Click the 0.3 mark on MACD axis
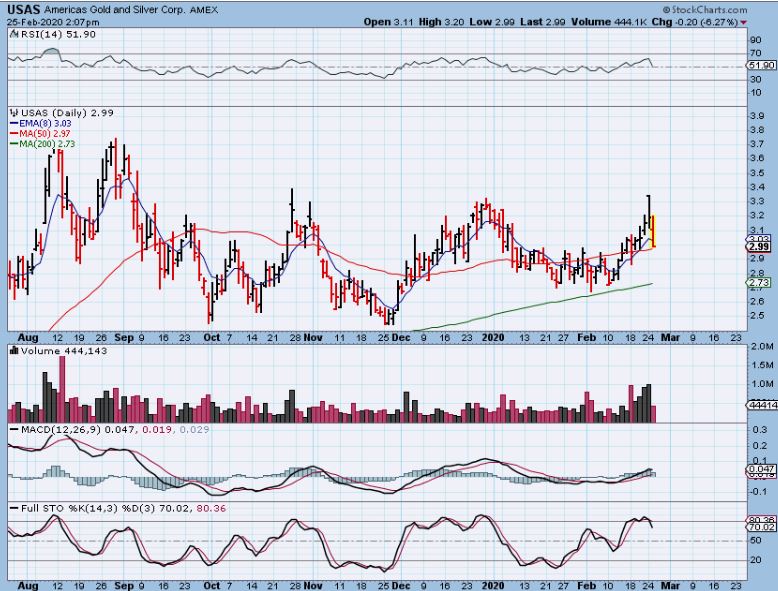The height and width of the screenshot is (591, 778). [760, 430]
